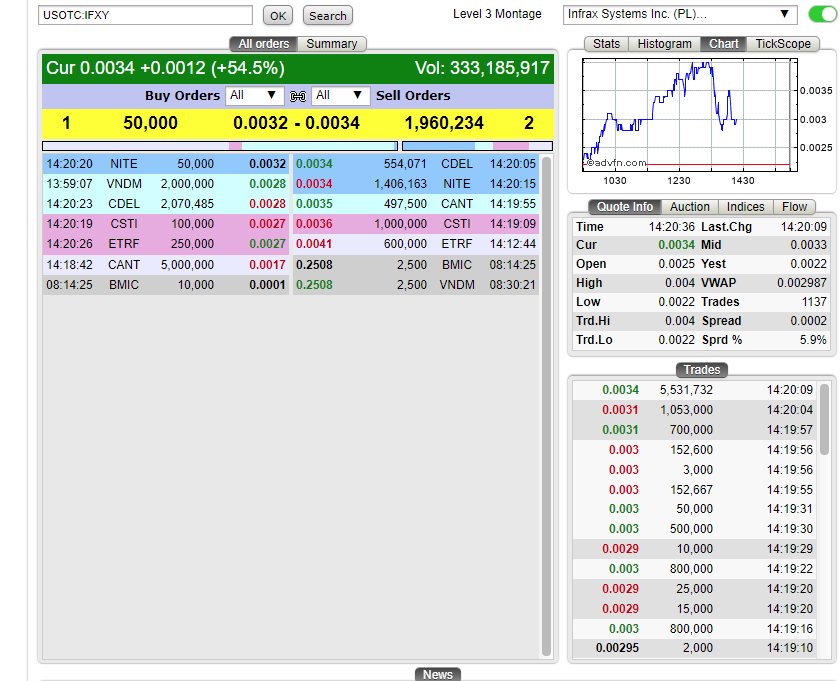Select CDEL buy order of 2,070,485
This screenshot has height=681, width=840.
166,204
